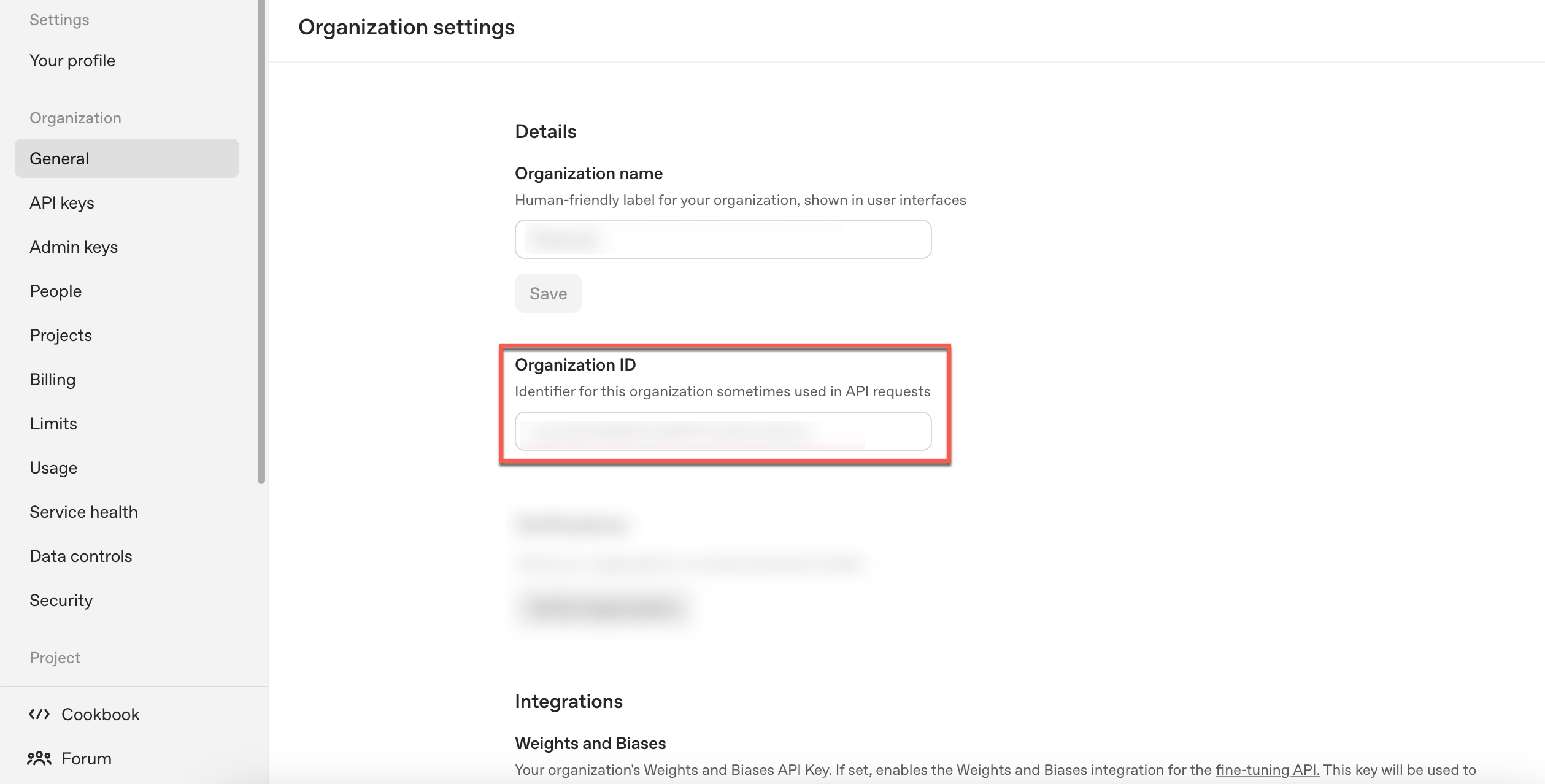
Task: Click the Organization name input field
Action: tap(723, 239)
